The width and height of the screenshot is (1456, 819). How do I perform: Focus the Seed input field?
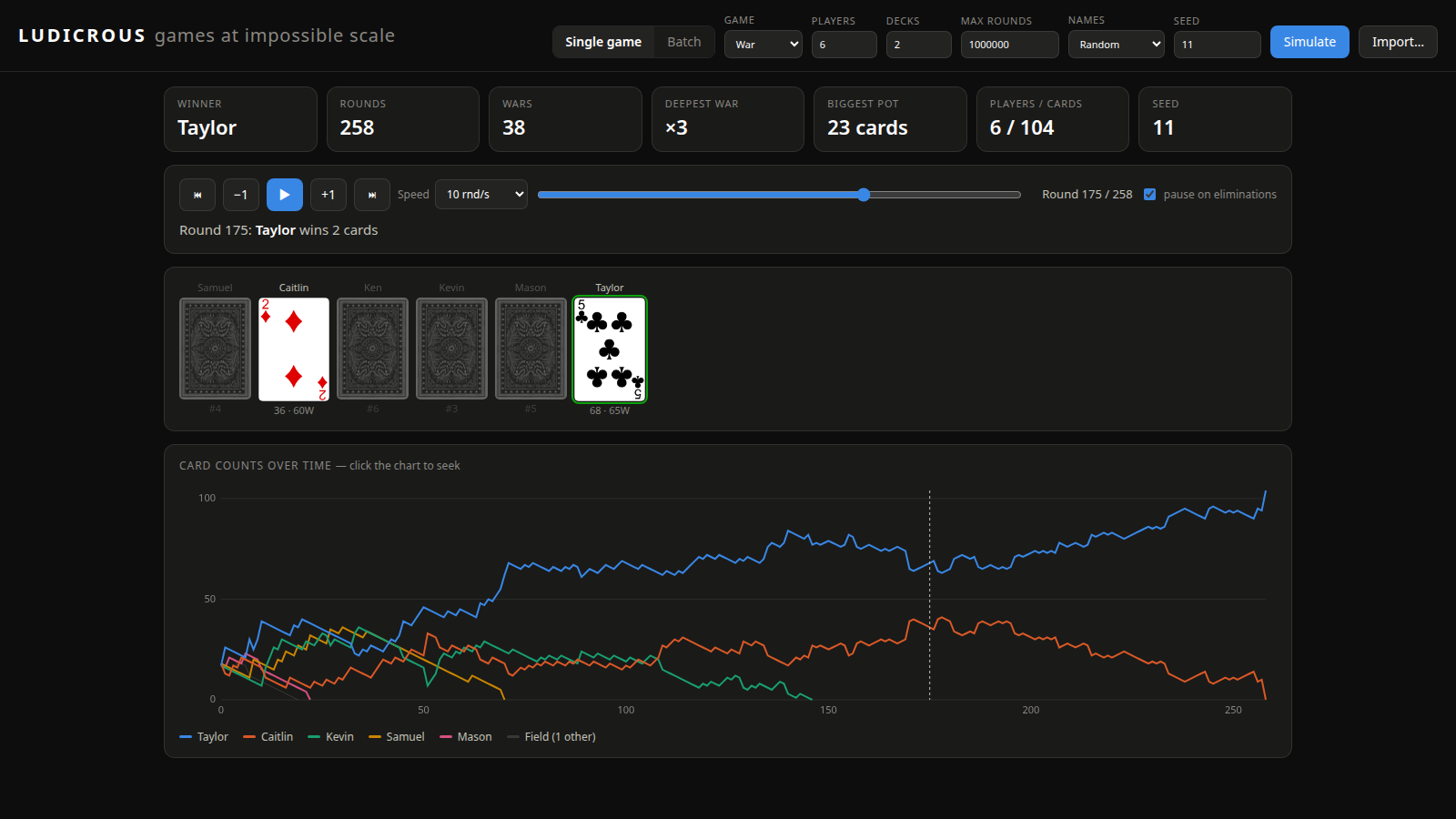[1218, 45]
